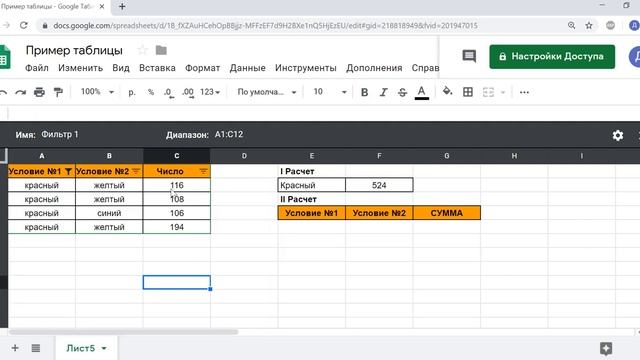
Task: Open the Вставка menu
Action: (x=157, y=68)
